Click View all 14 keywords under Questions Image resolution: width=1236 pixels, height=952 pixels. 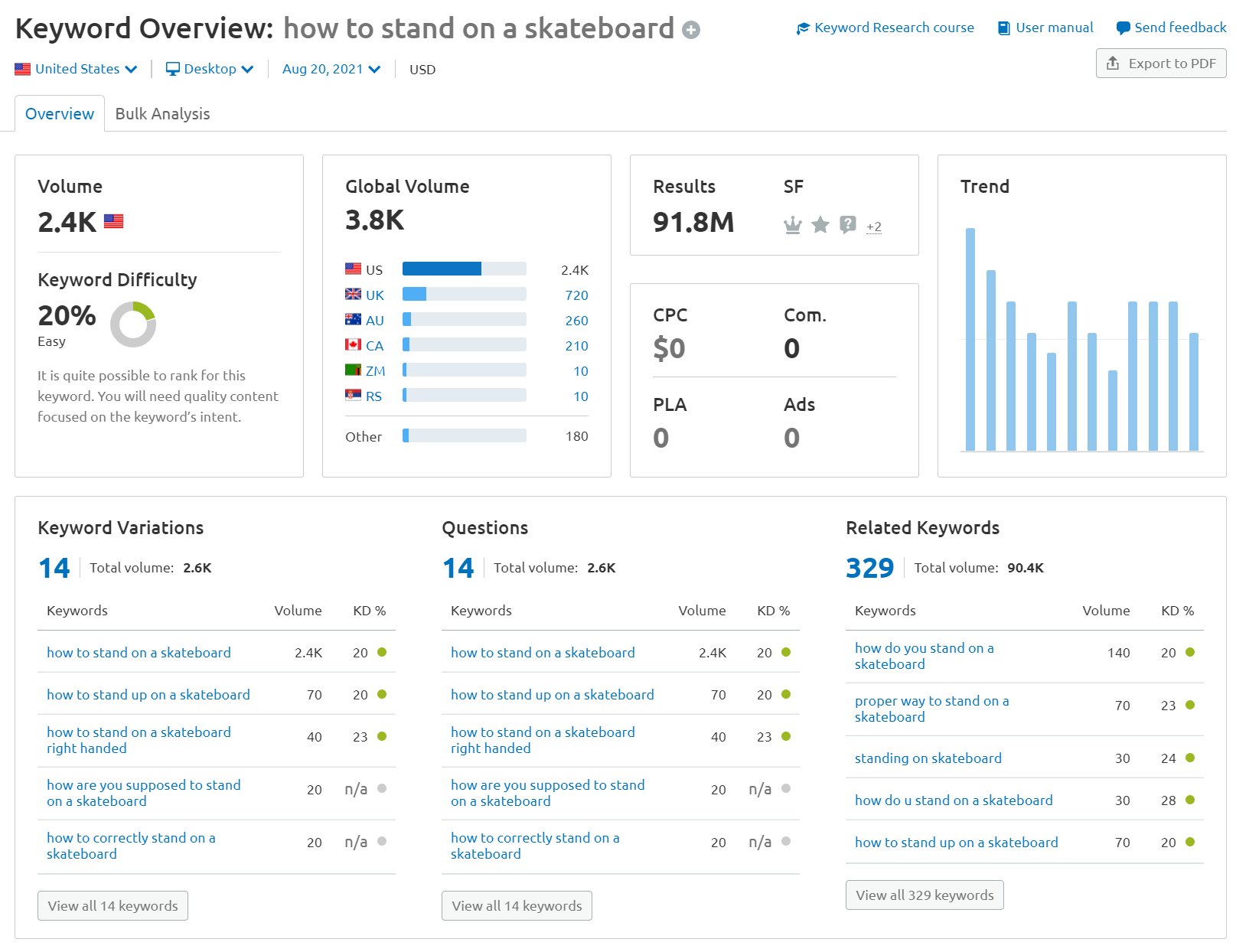(x=517, y=906)
